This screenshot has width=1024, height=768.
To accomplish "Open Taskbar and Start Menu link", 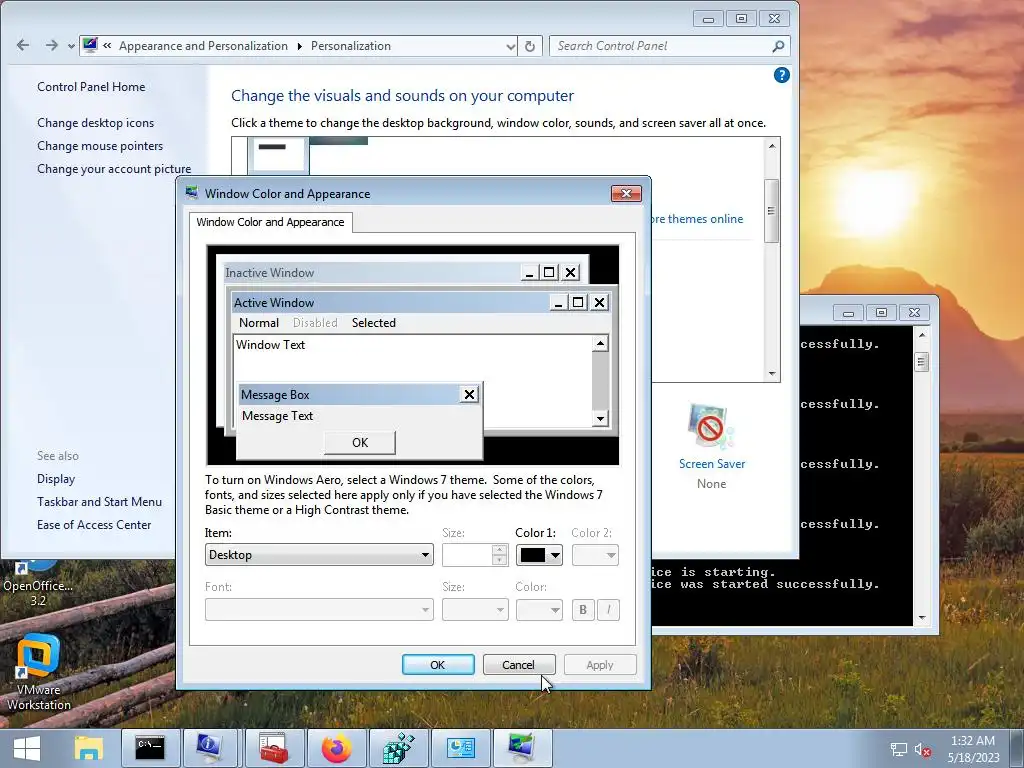I will 99,502.
